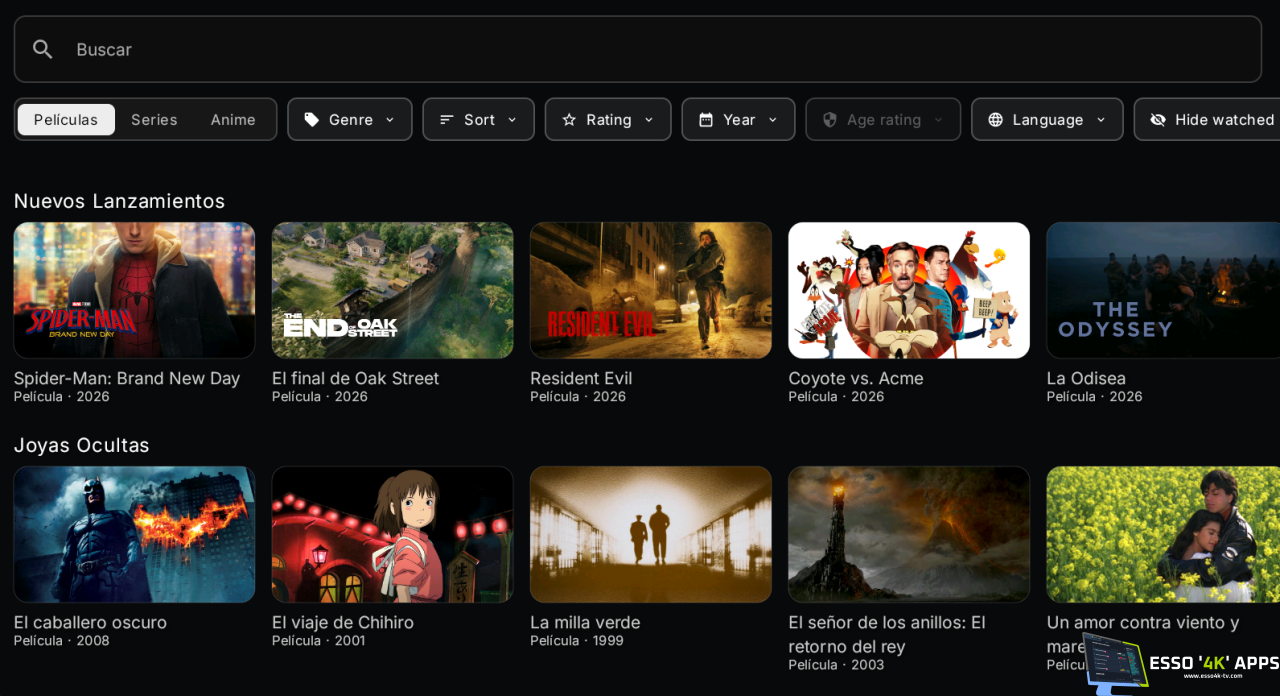The width and height of the screenshot is (1280, 696).
Task: Switch to the Anime tab
Action: 233,120
